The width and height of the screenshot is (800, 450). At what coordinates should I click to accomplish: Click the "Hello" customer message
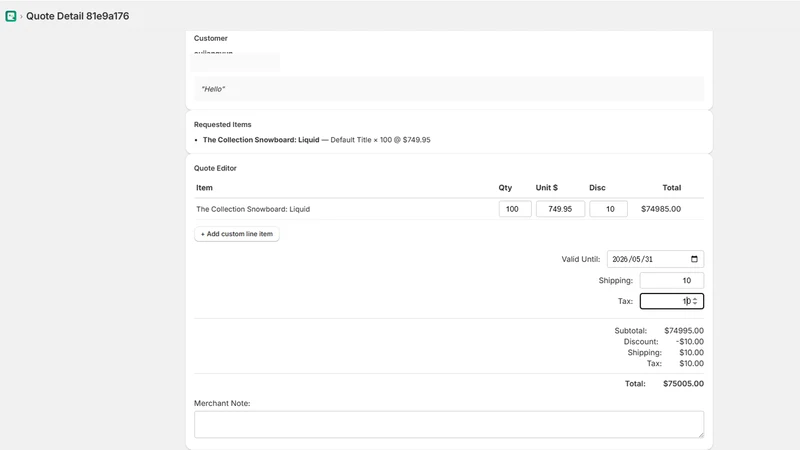[213, 89]
